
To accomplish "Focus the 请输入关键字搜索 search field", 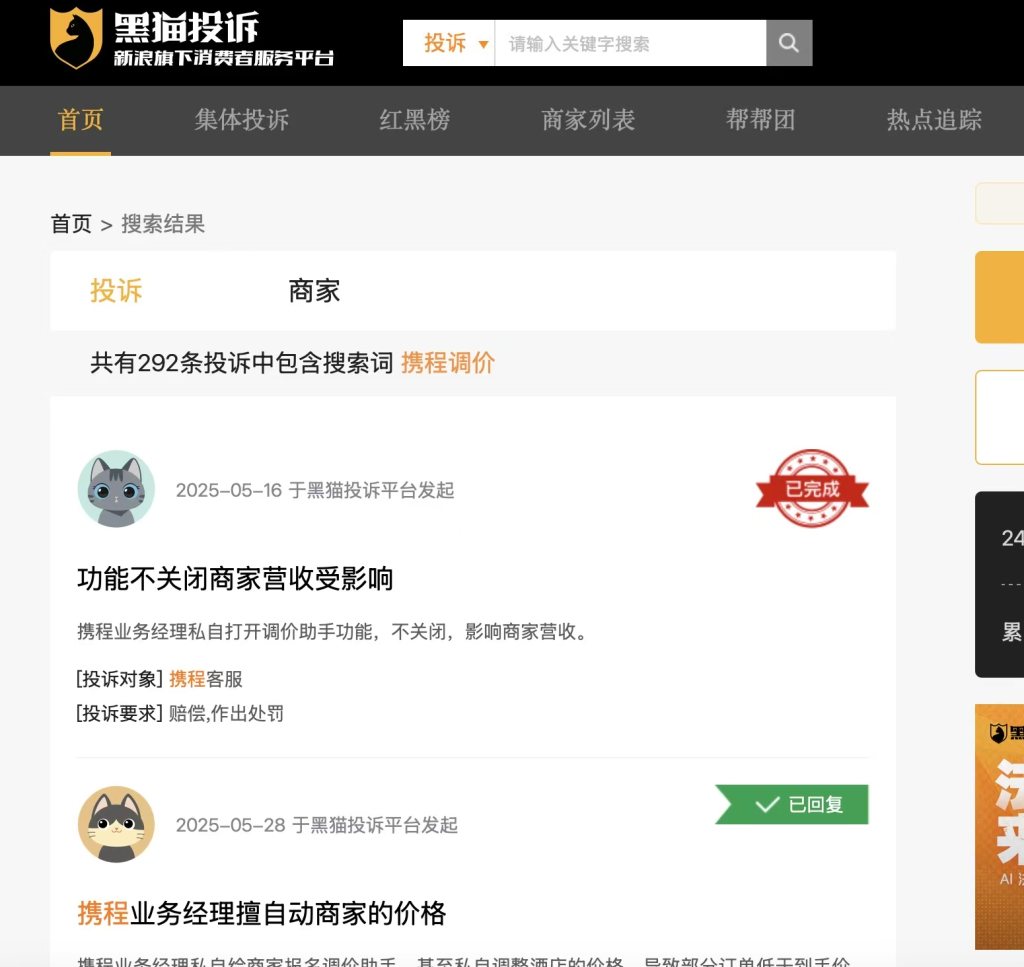I will [x=630, y=43].
